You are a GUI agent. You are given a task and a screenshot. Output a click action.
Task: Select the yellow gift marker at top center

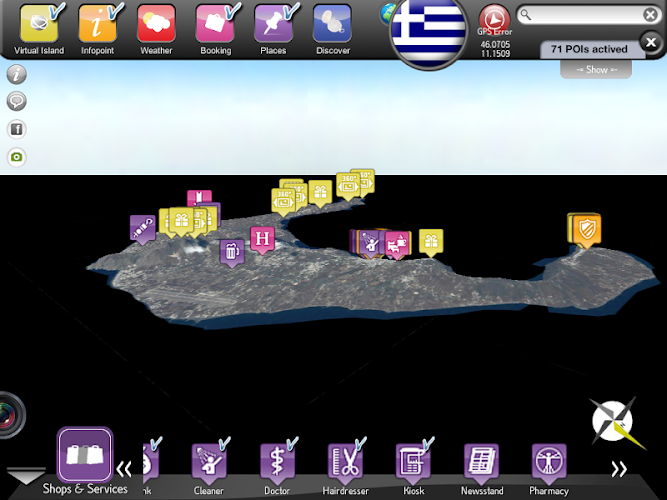tap(320, 193)
